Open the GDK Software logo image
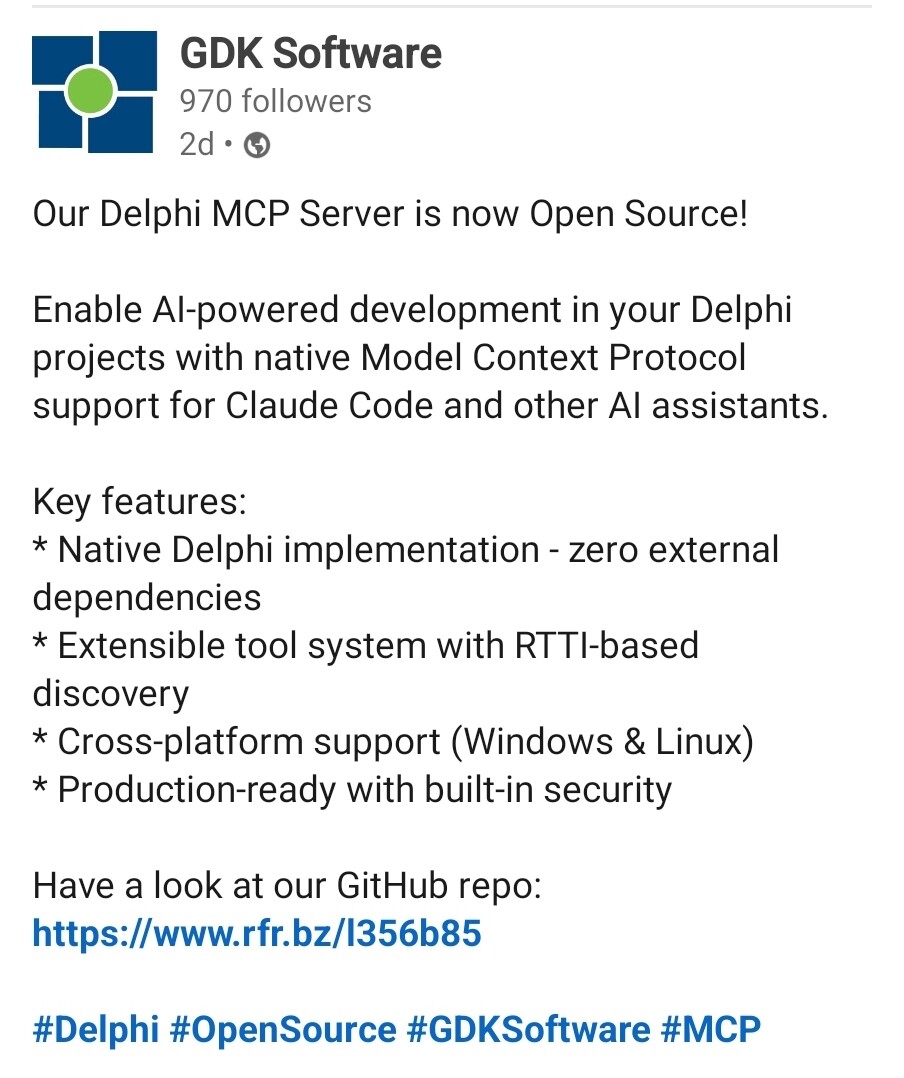This screenshot has height=1078, width=904. [94, 92]
